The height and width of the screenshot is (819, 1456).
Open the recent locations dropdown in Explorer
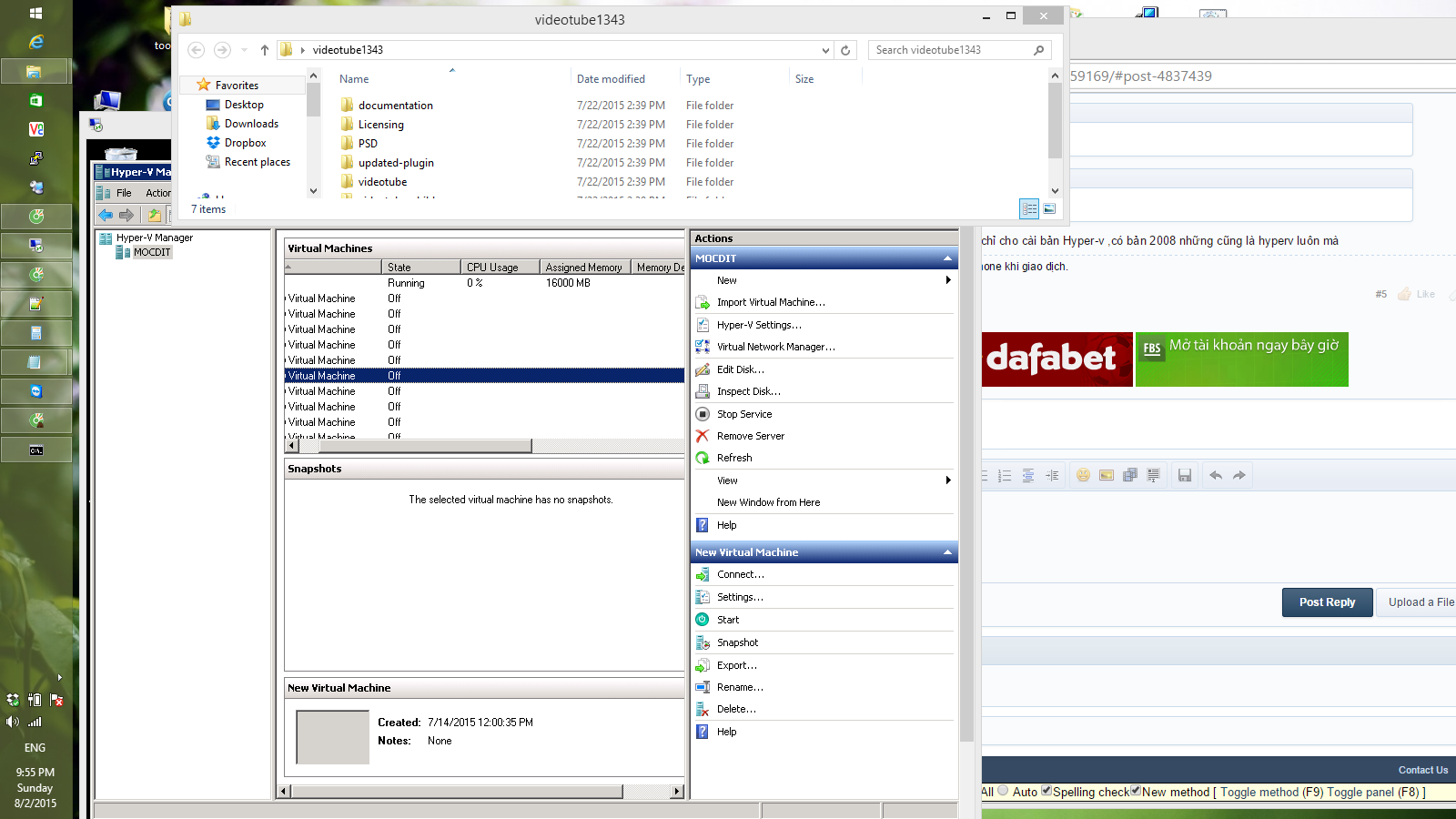coord(244,50)
